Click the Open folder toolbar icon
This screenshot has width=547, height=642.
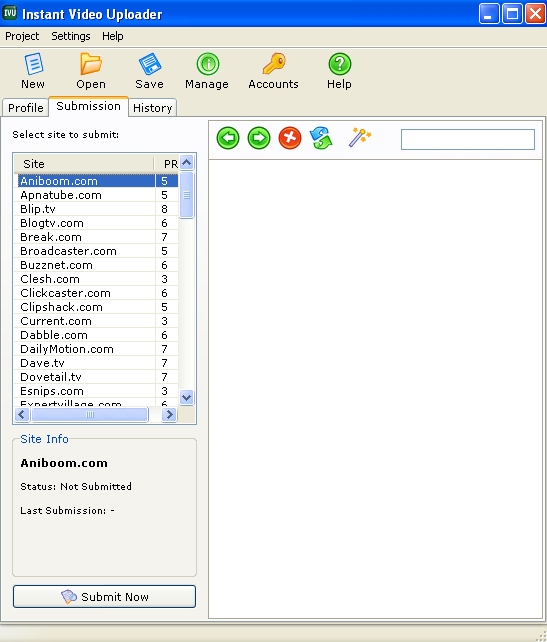90,64
